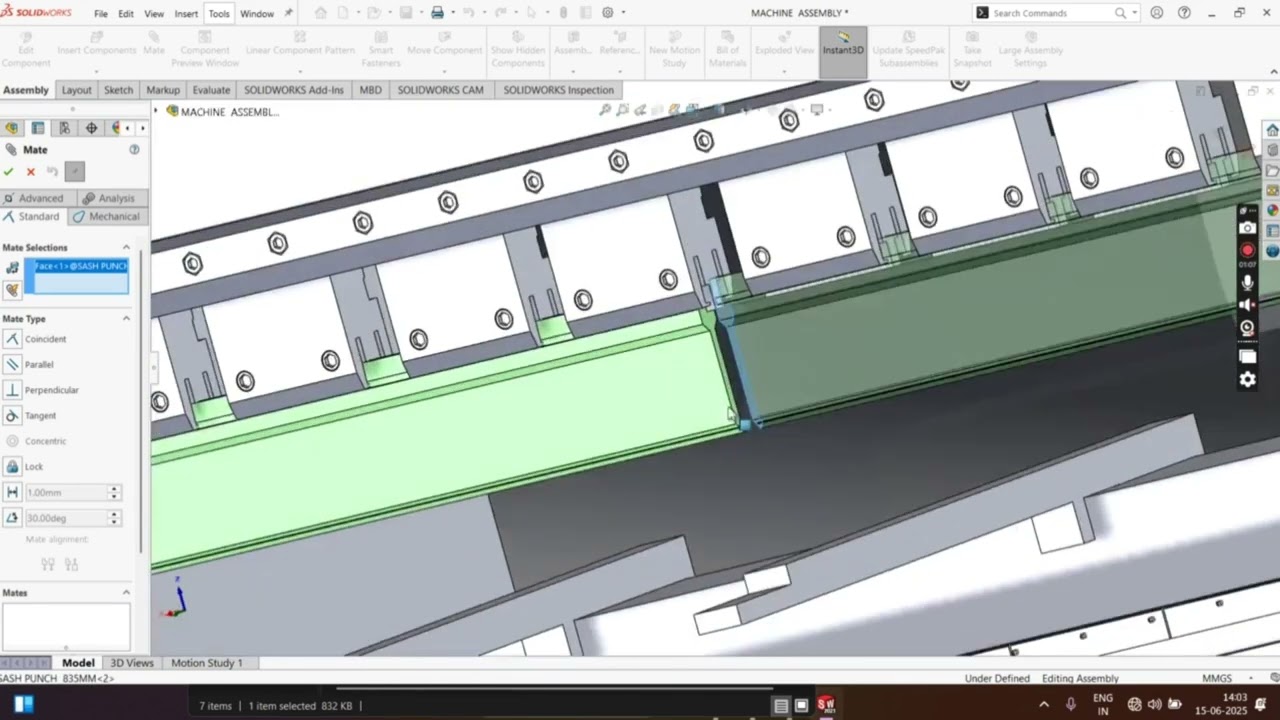
Task: Click SolidWorks icon in Windows taskbar
Action: click(826, 705)
